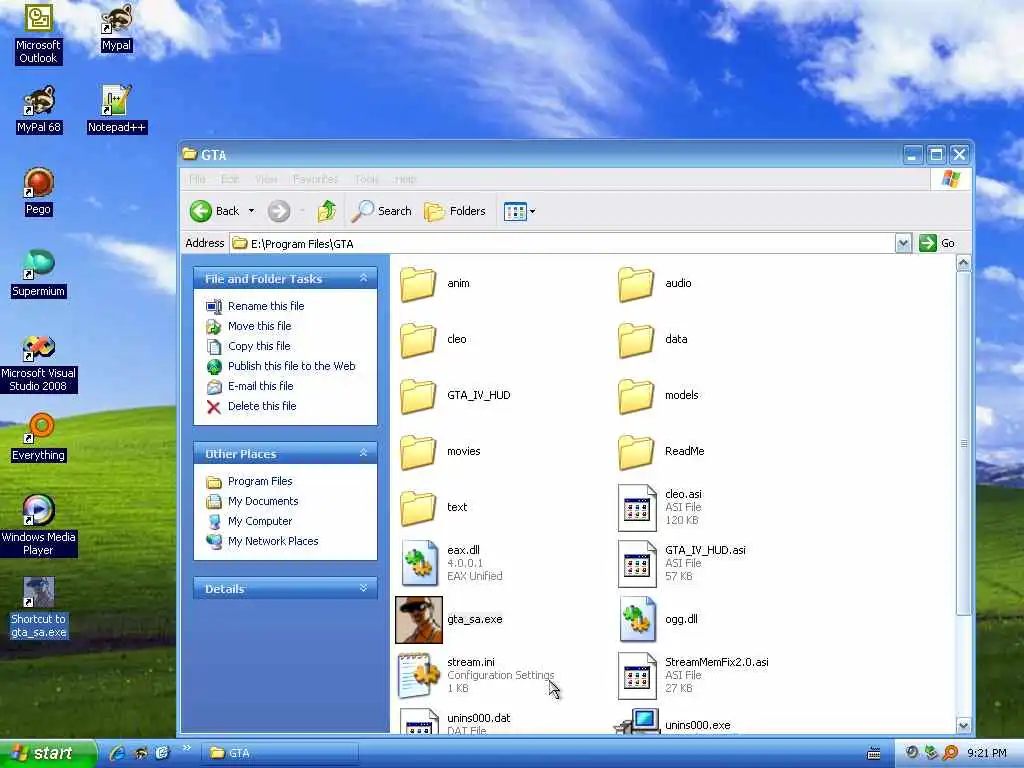Click the address field showing E:\Program Files\GTA

563,244
